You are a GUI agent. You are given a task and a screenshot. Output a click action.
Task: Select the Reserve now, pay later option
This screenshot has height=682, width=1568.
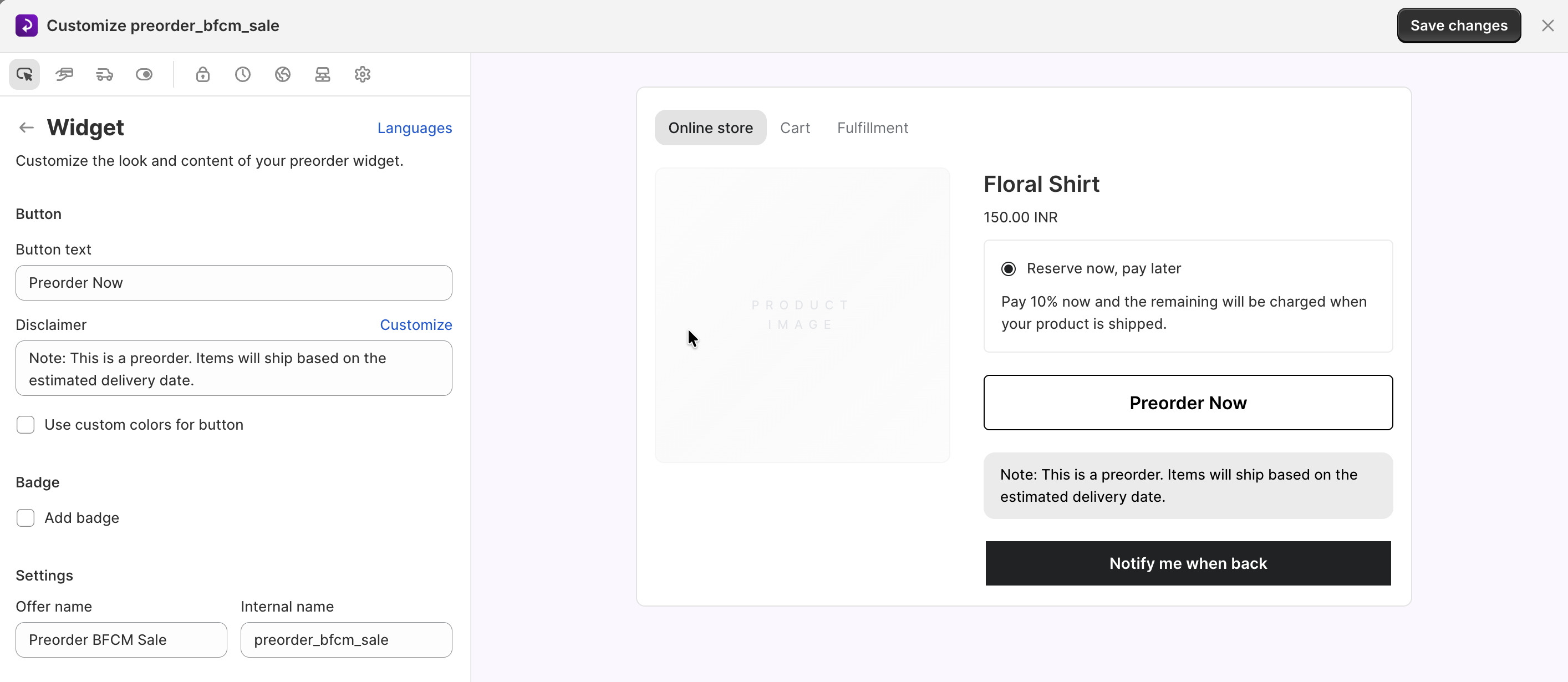pyautogui.click(x=1009, y=268)
